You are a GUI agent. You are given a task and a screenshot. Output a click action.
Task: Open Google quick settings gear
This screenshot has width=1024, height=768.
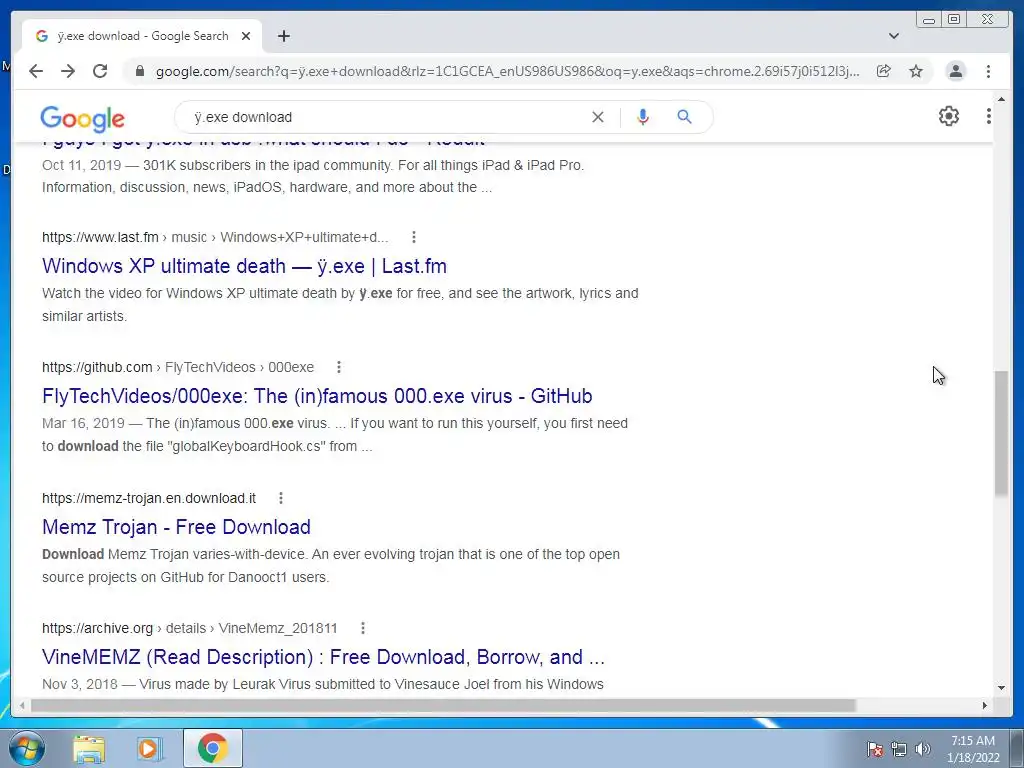(949, 116)
